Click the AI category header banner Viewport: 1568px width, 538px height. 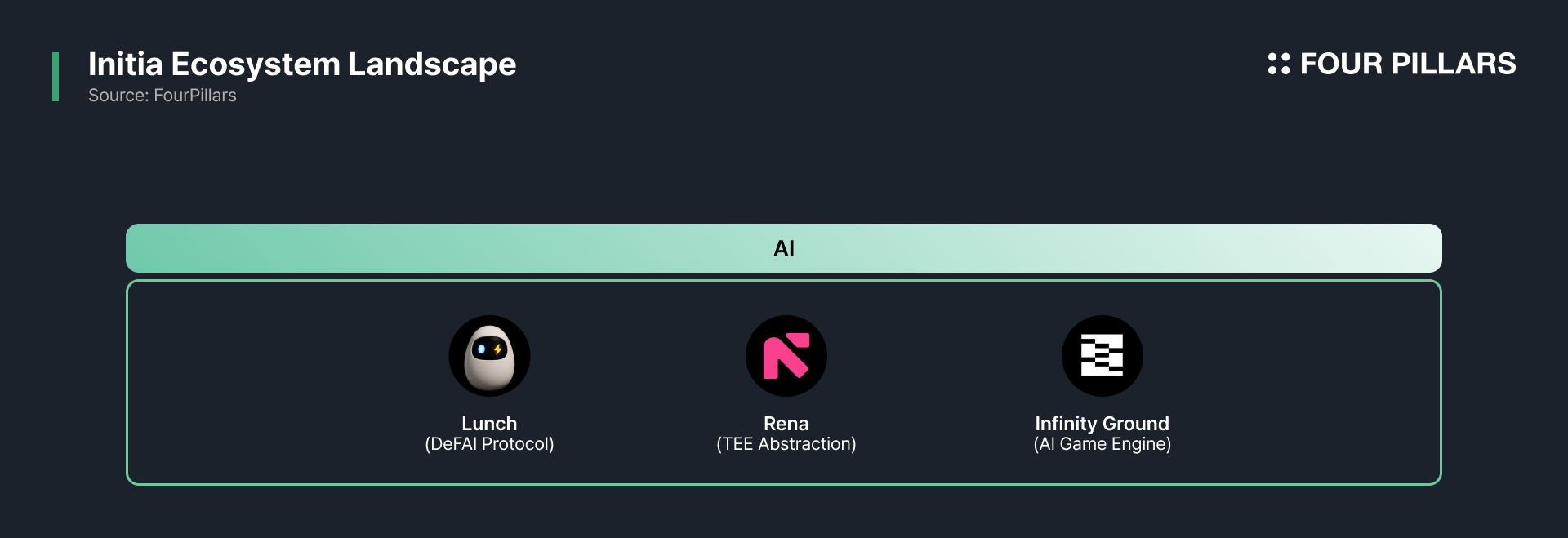pyautogui.click(x=784, y=248)
